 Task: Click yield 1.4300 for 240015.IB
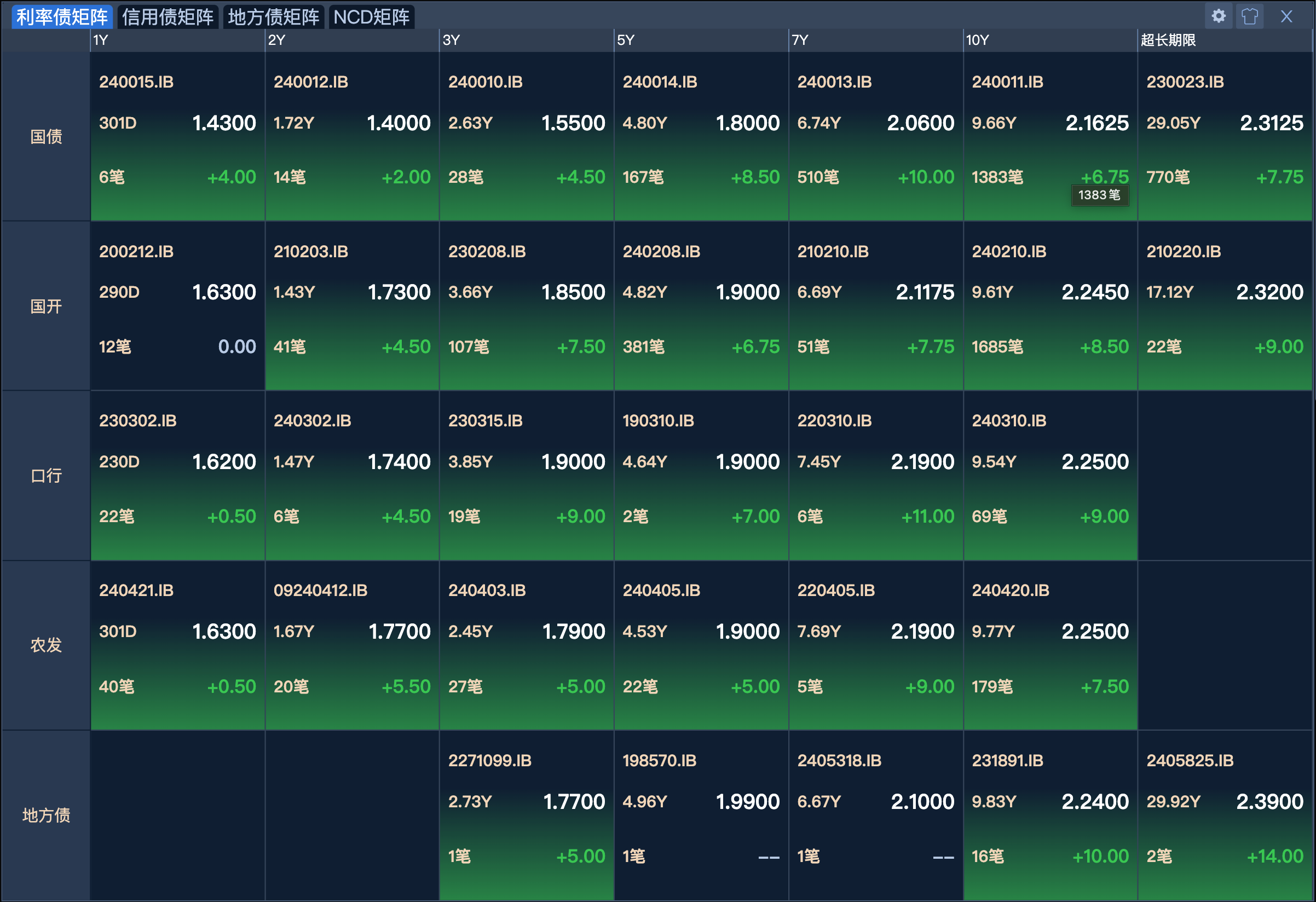pos(224,123)
